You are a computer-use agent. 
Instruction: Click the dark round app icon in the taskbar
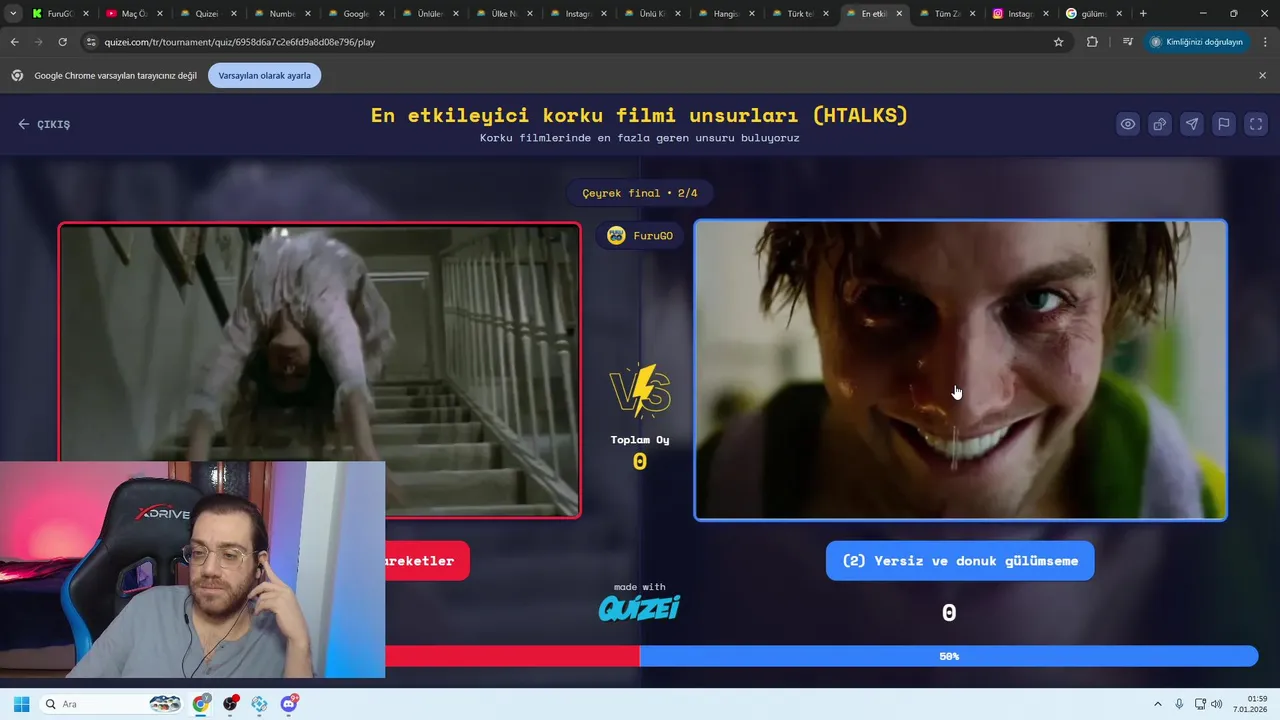pyautogui.click(x=231, y=704)
